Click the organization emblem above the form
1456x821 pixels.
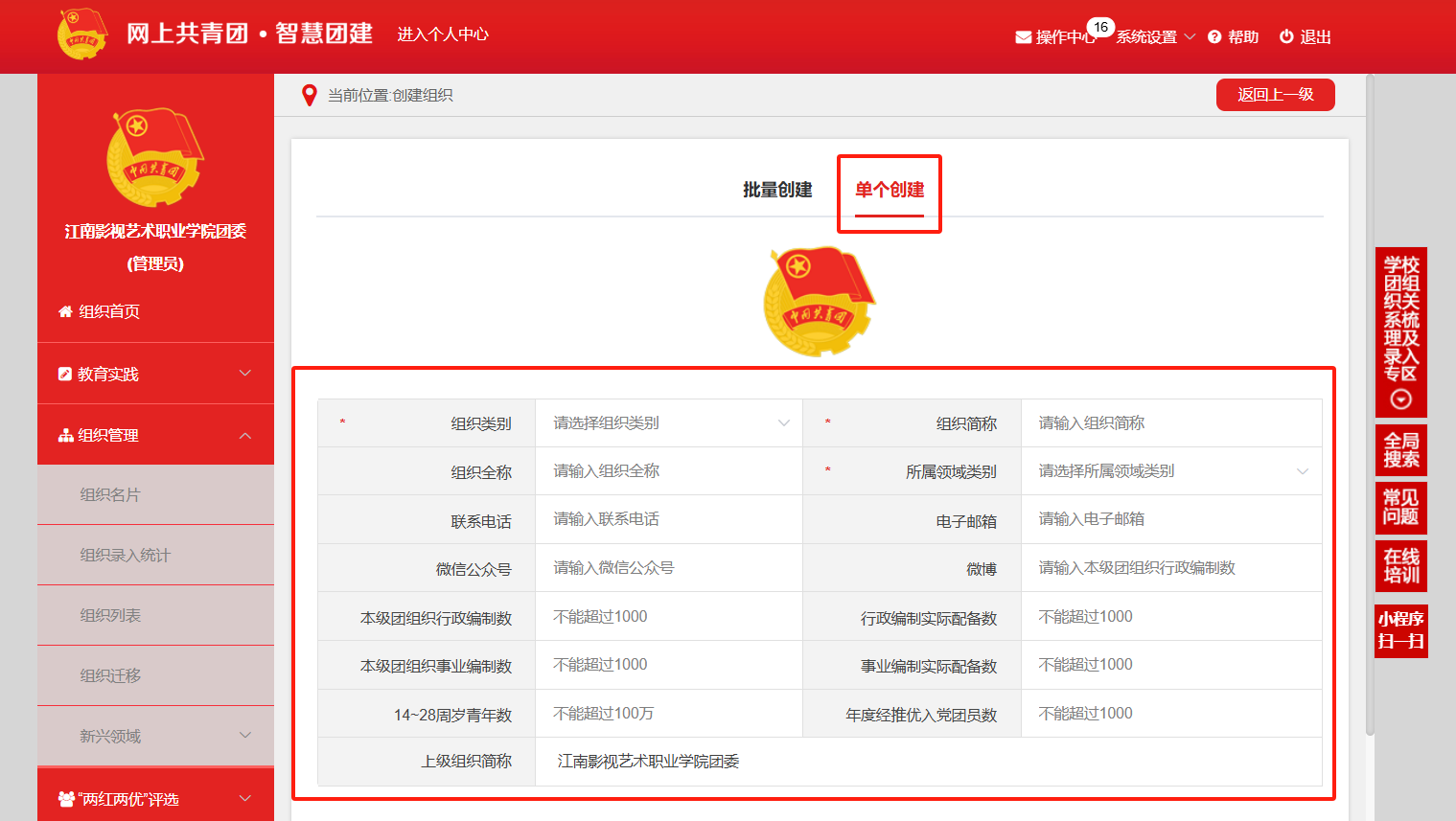(x=820, y=301)
